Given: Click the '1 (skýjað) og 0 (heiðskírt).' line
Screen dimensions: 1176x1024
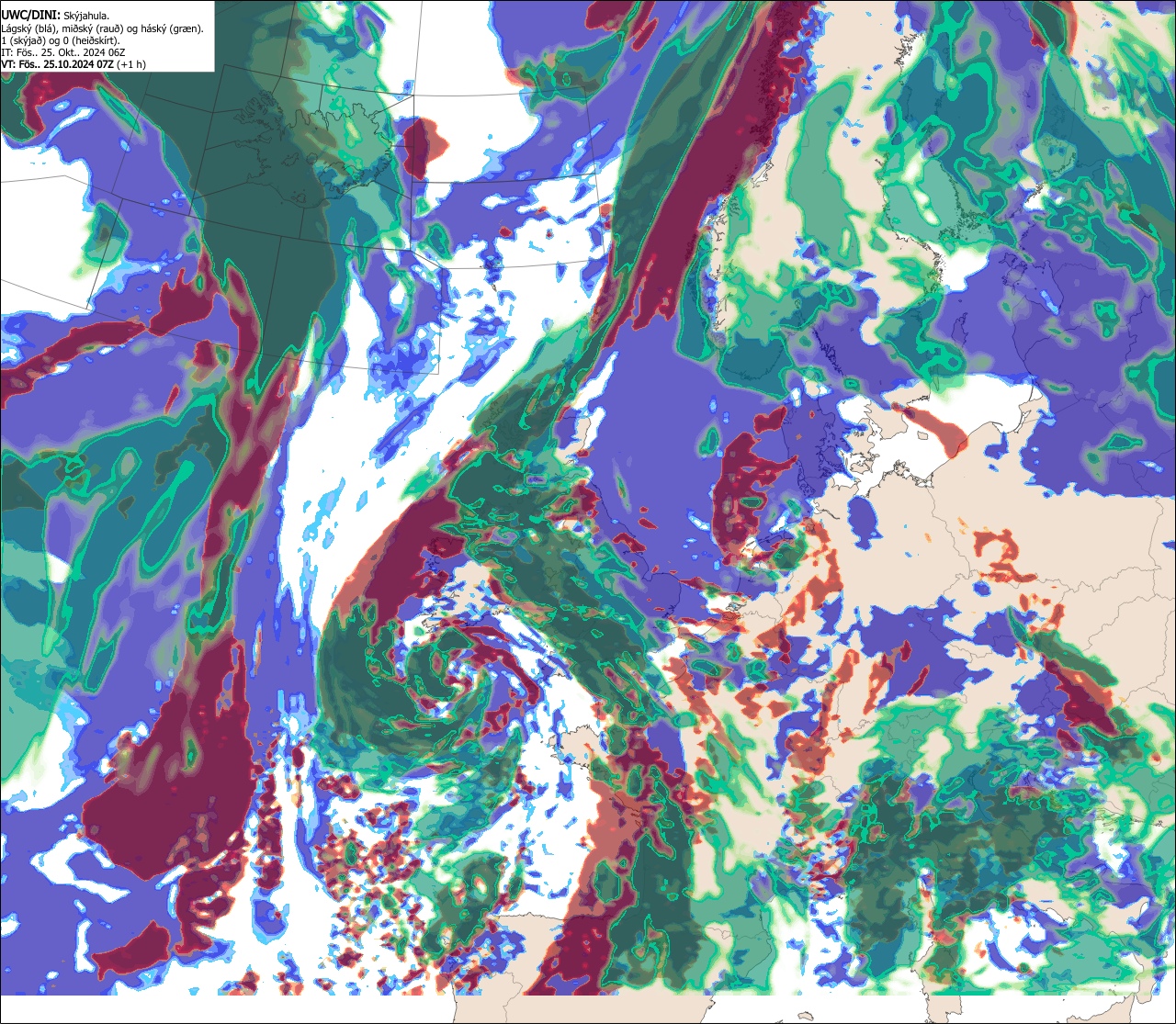Looking at the screenshot, I should [61, 39].
